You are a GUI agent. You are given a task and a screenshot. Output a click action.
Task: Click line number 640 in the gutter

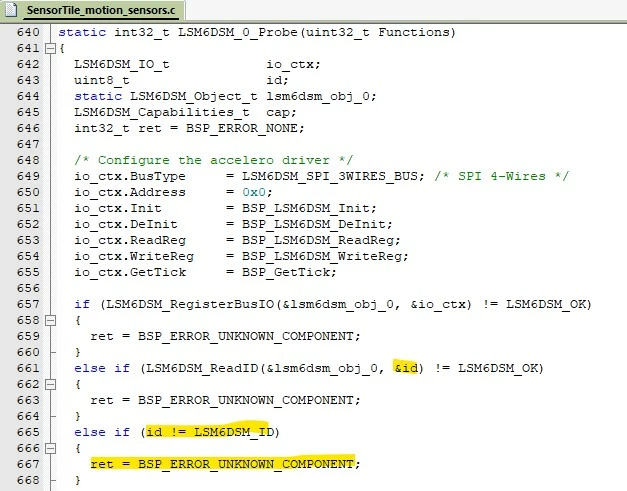tap(28, 32)
